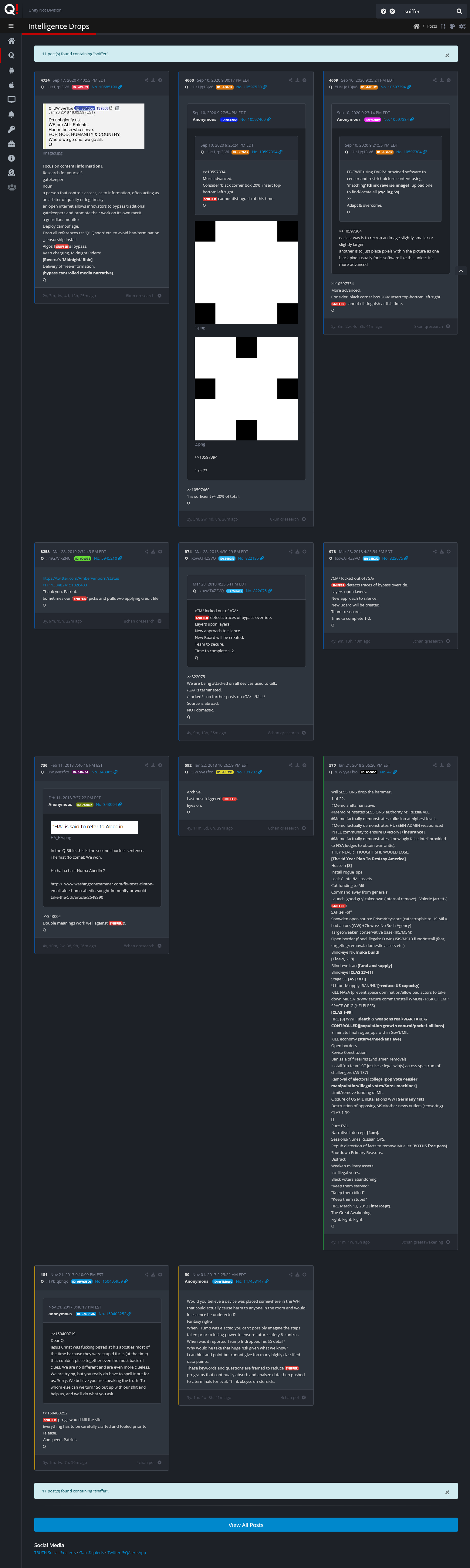Click the View All Posts button
The height and width of the screenshot is (1568, 470).
click(x=246, y=1525)
